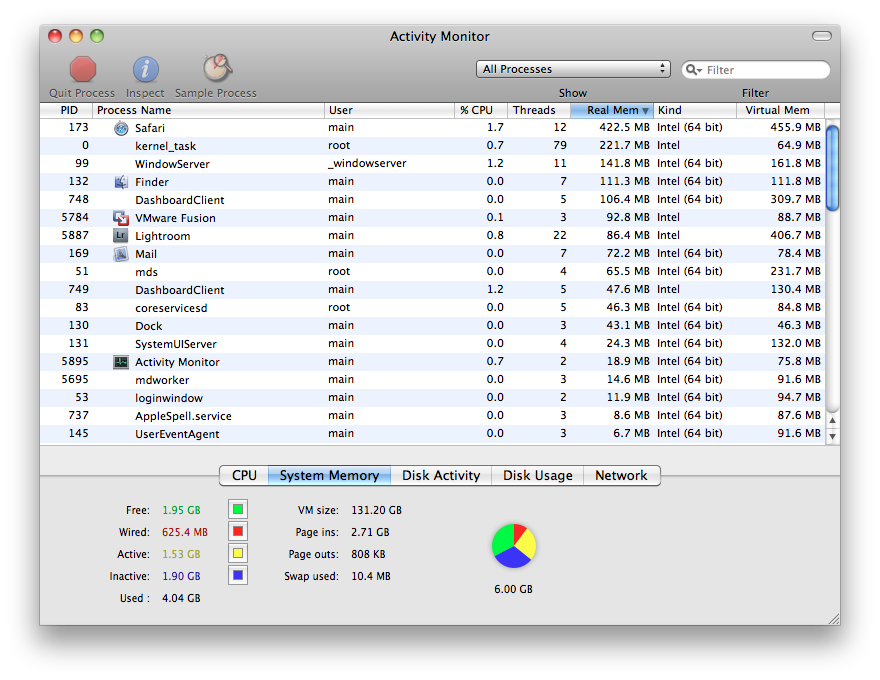Sort by Kind column header
Screen dimensions: 880x680
tap(695, 110)
